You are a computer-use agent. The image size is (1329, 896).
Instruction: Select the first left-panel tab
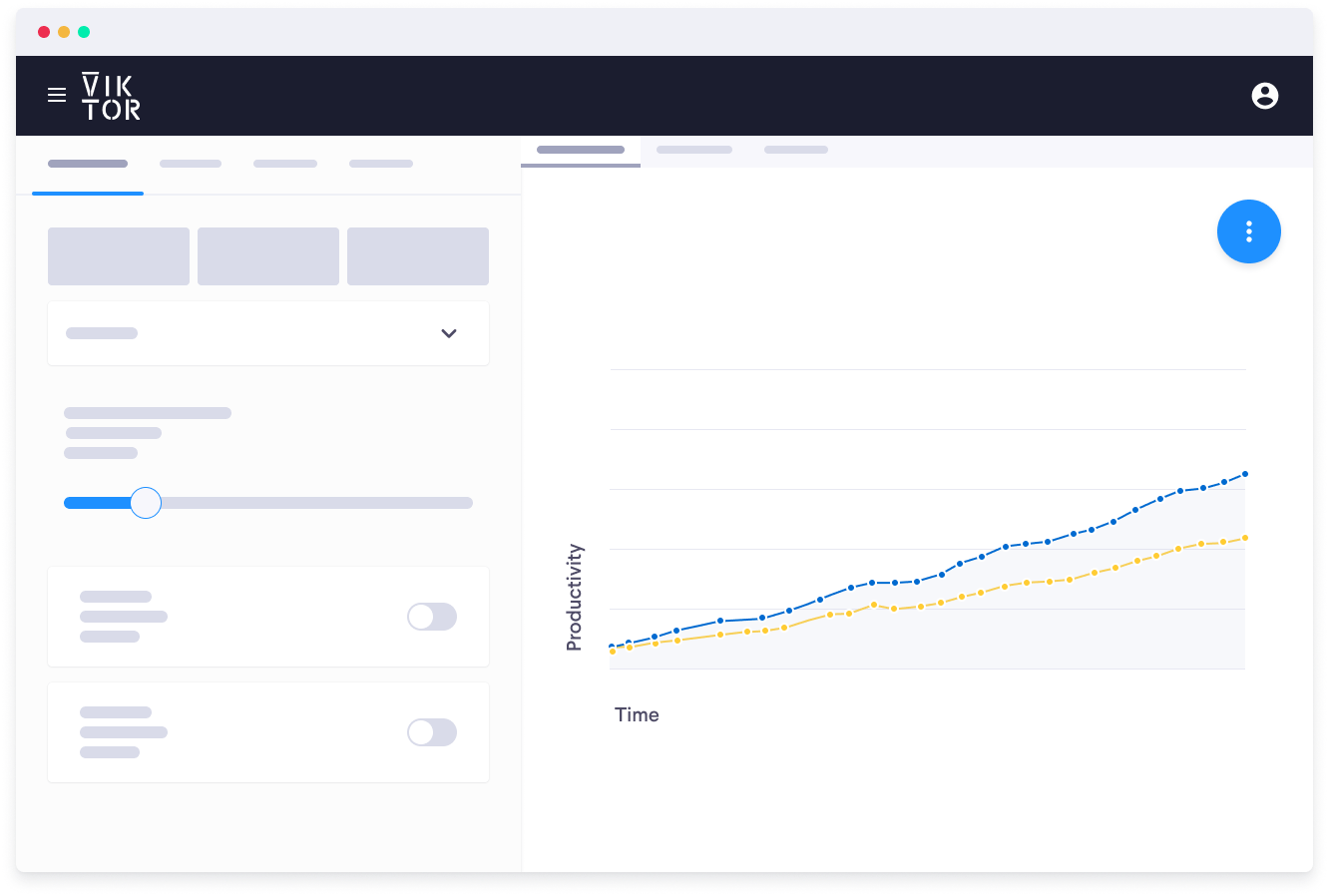(88, 164)
